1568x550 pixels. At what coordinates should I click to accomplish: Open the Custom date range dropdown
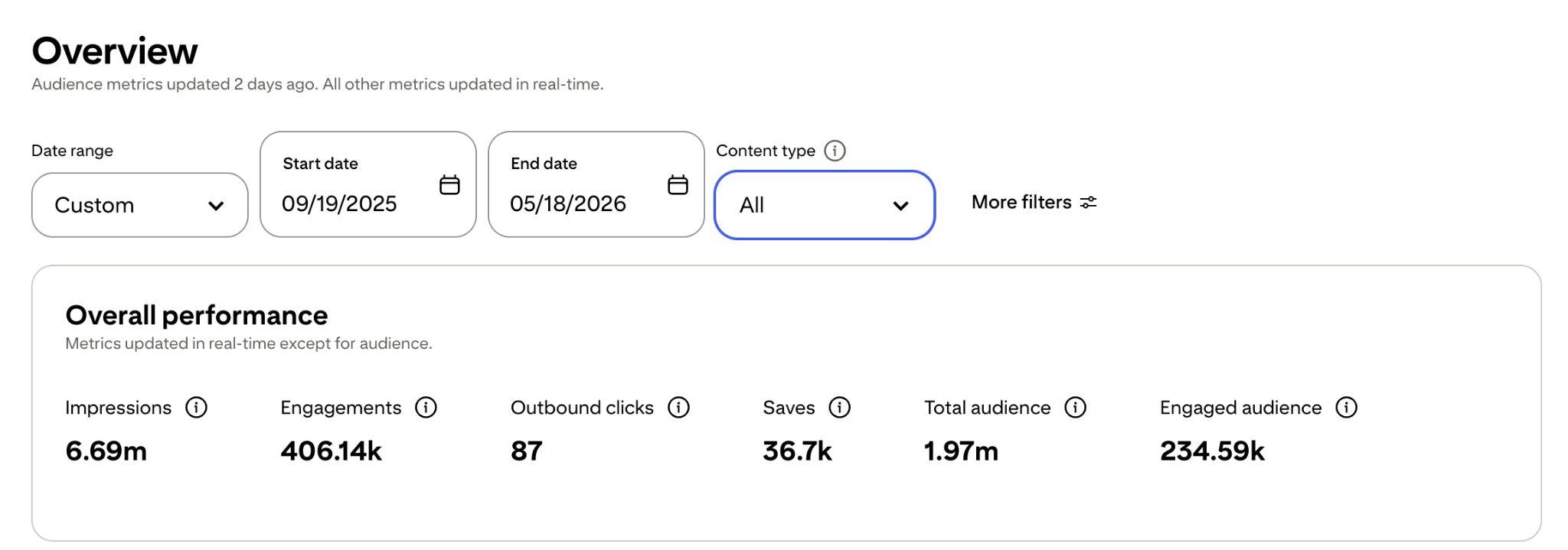139,205
